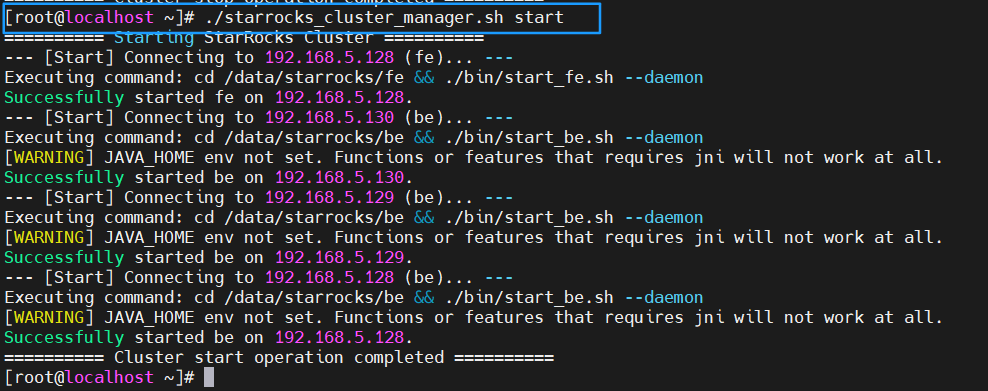Click the last yellow WARNING label
Screen dimensions: 988x391
pos(49,317)
